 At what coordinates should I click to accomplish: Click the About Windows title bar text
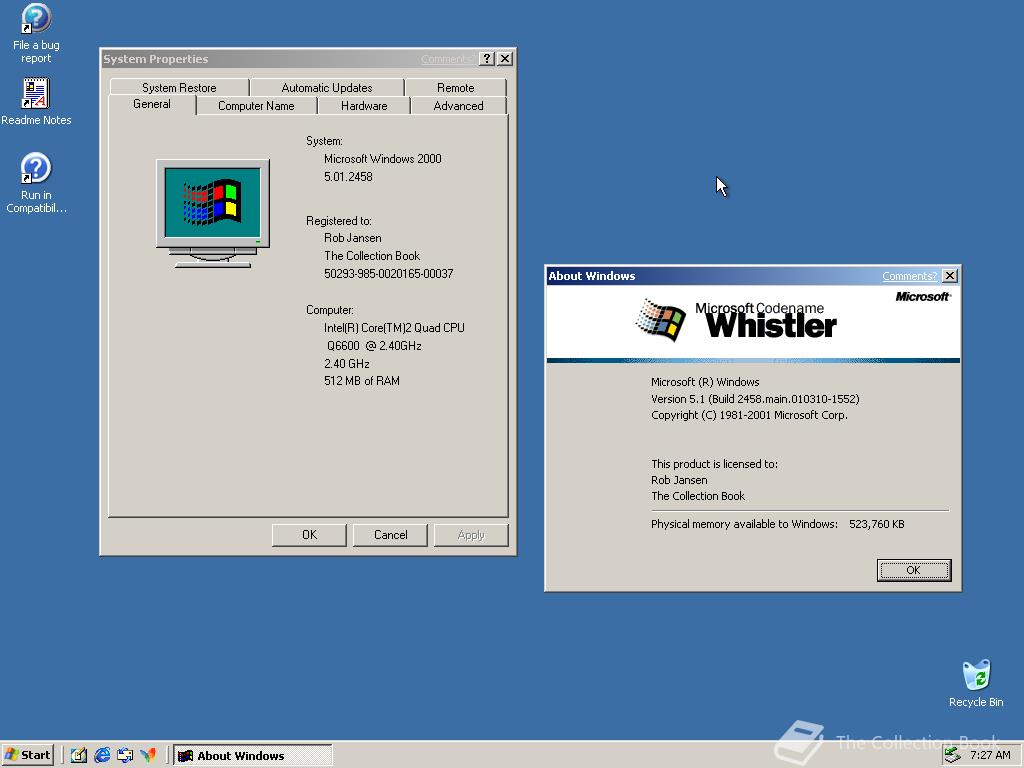(592, 276)
